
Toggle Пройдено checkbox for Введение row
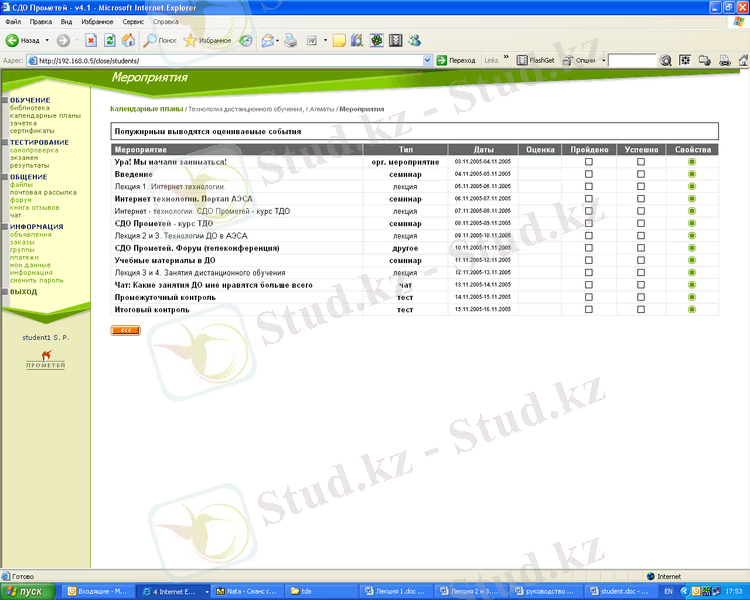point(589,174)
